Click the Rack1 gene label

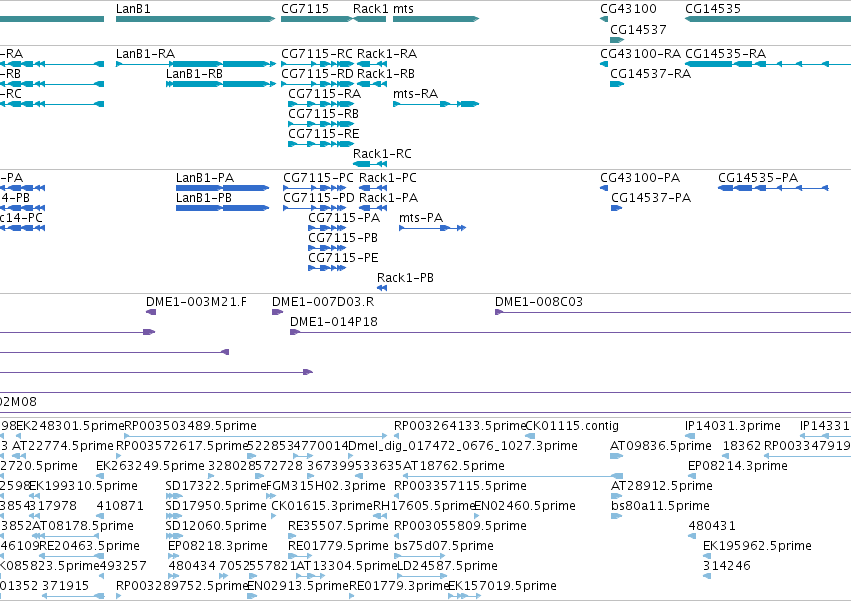[371, 9]
